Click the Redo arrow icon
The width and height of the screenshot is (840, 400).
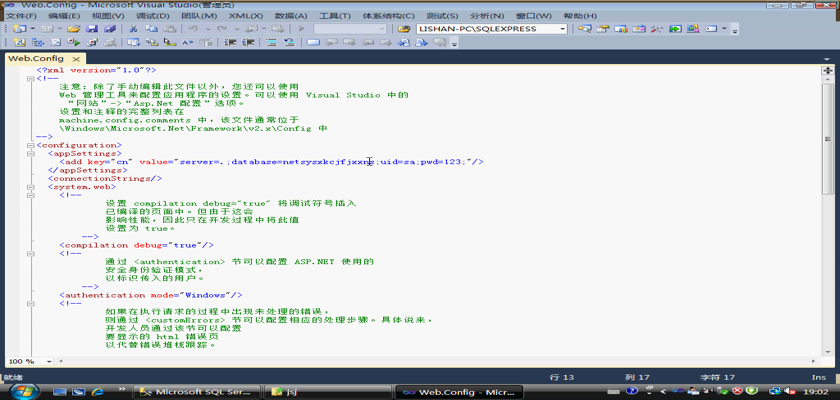pos(222,29)
